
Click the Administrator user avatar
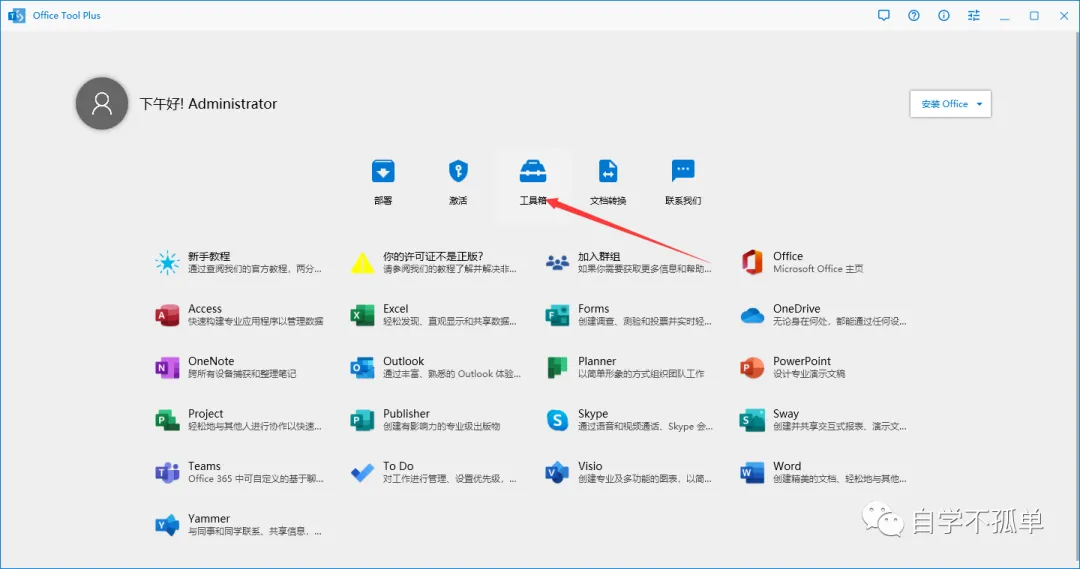point(102,103)
